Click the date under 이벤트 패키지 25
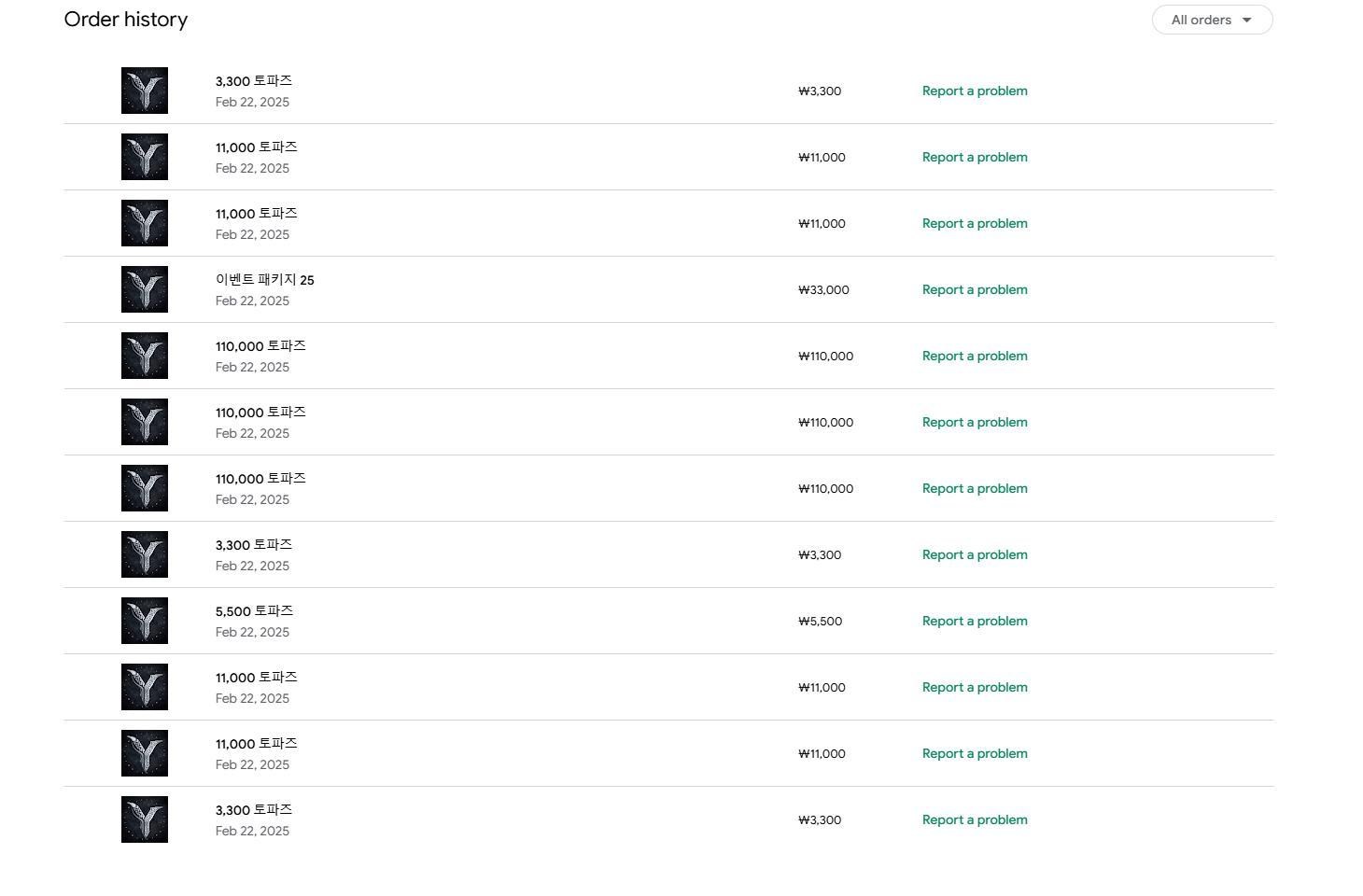The image size is (1363, 896). (252, 301)
